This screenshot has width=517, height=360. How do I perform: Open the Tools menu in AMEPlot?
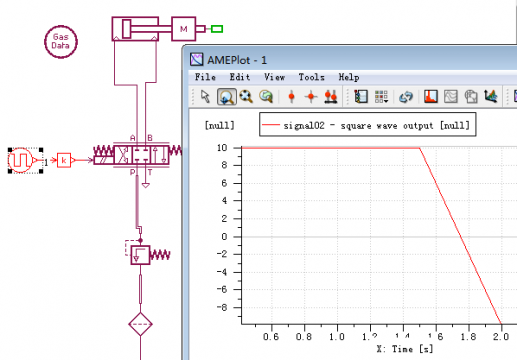311,77
